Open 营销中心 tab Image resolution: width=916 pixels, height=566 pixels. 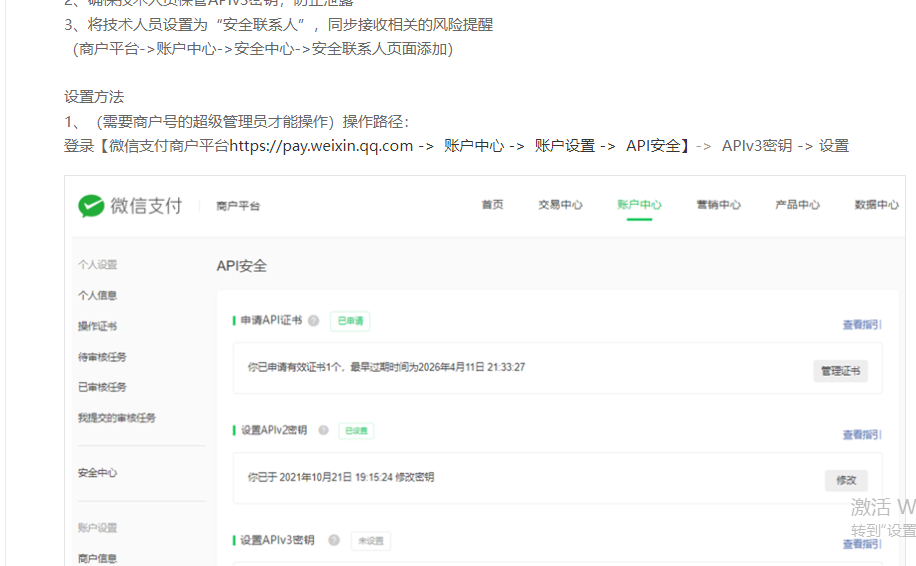pos(719,204)
